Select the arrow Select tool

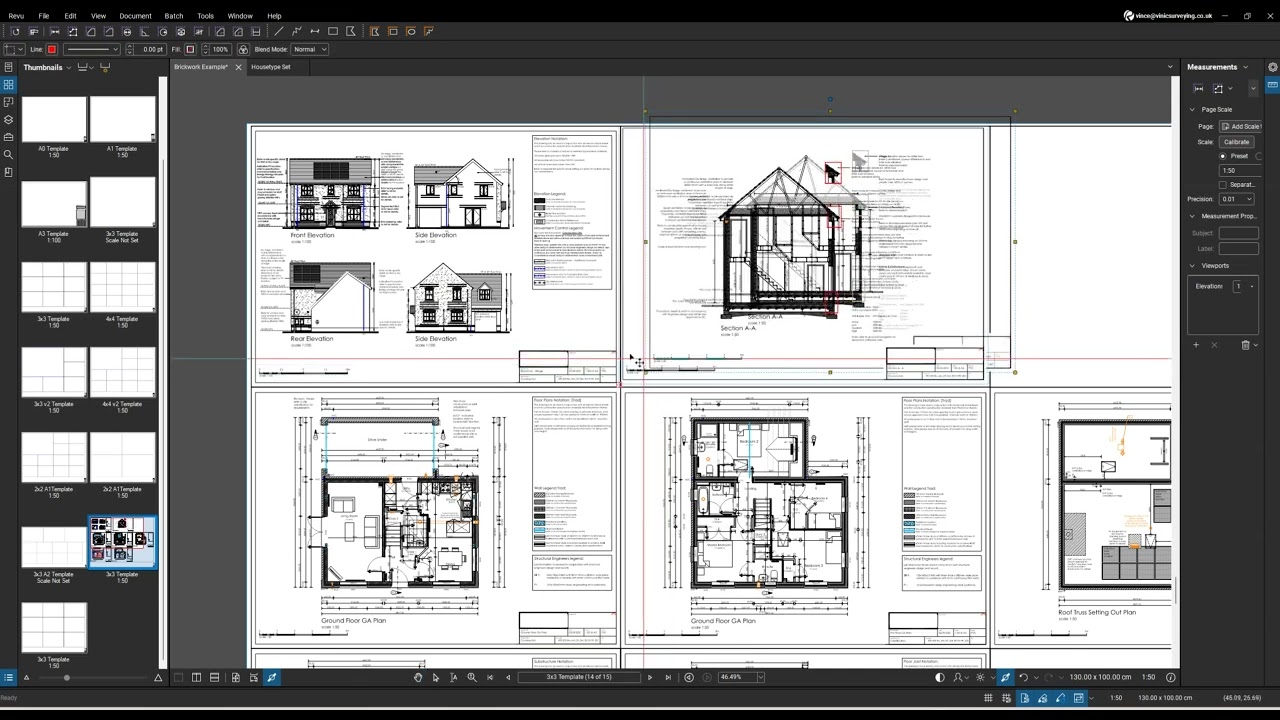[435, 677]
